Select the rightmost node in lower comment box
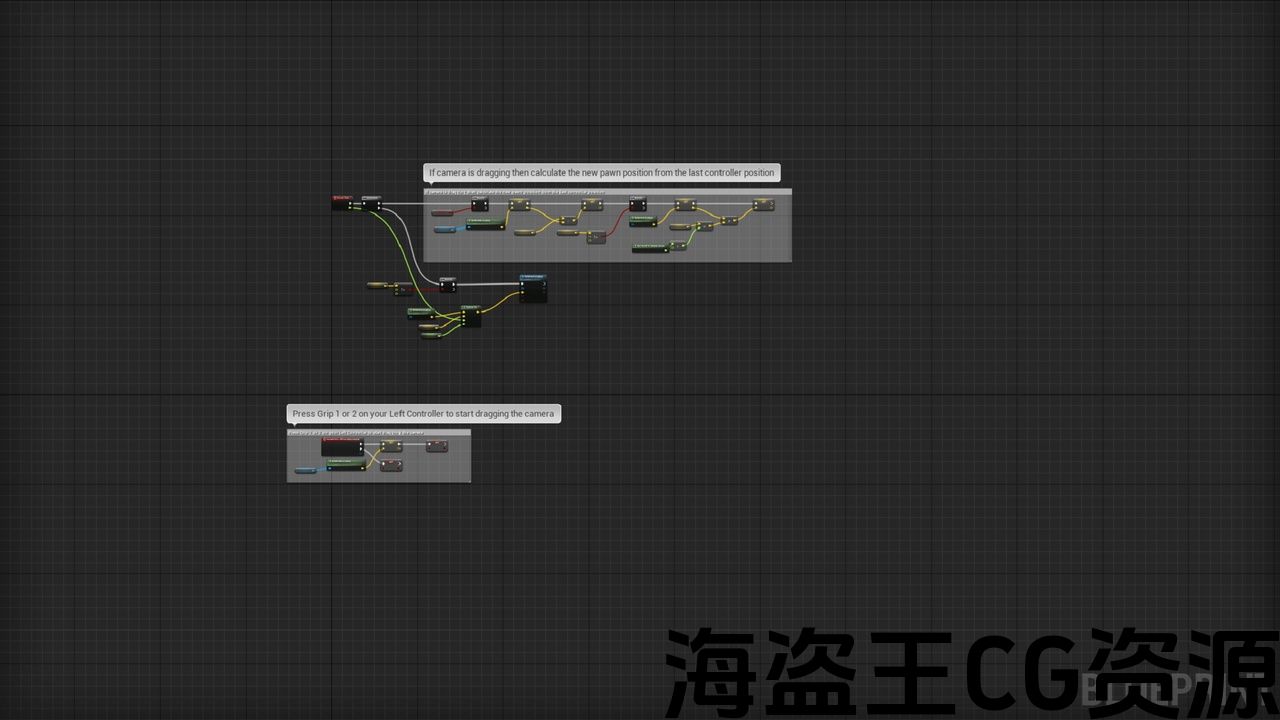Image resolution: width=1280 pixels, height=720 pixels. click(x=437, y=446)
